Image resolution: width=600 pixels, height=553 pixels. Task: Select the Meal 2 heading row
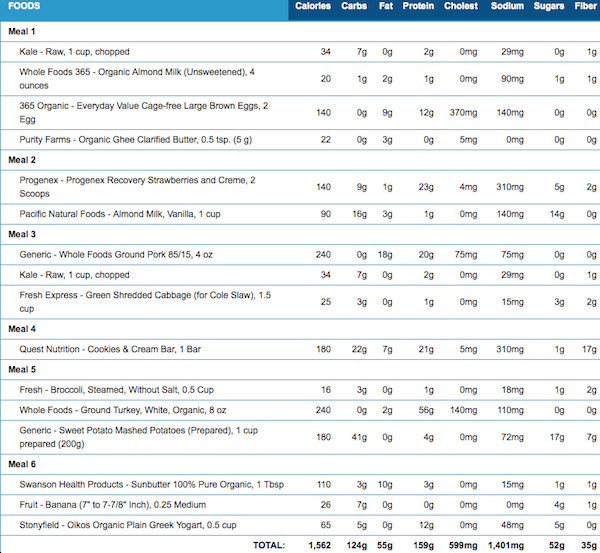tap(300, 160)
